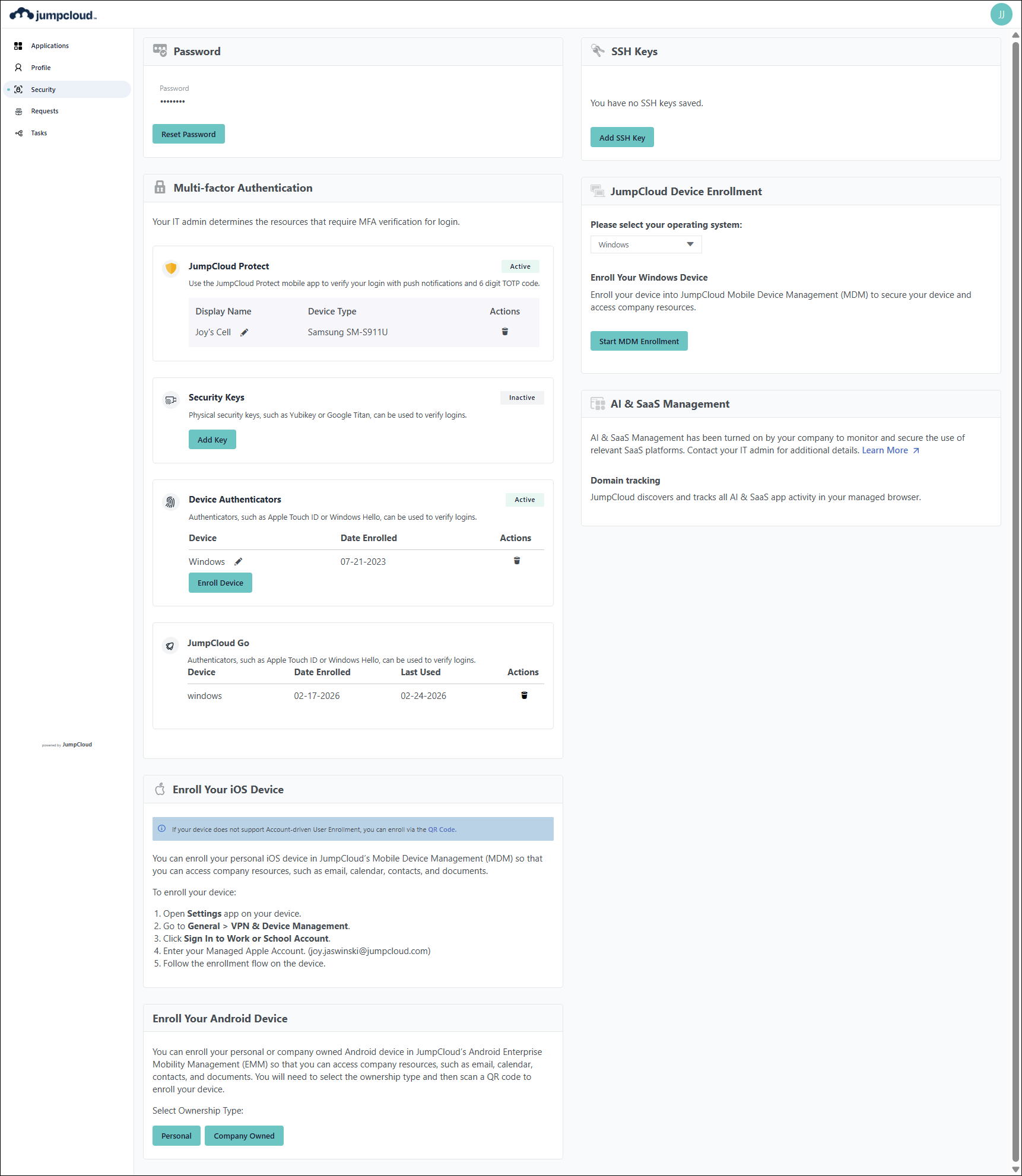The image size is (1022, 1176).
Task: Remove the JumpCloud Go windows device
Action: (x=523, y=695)
